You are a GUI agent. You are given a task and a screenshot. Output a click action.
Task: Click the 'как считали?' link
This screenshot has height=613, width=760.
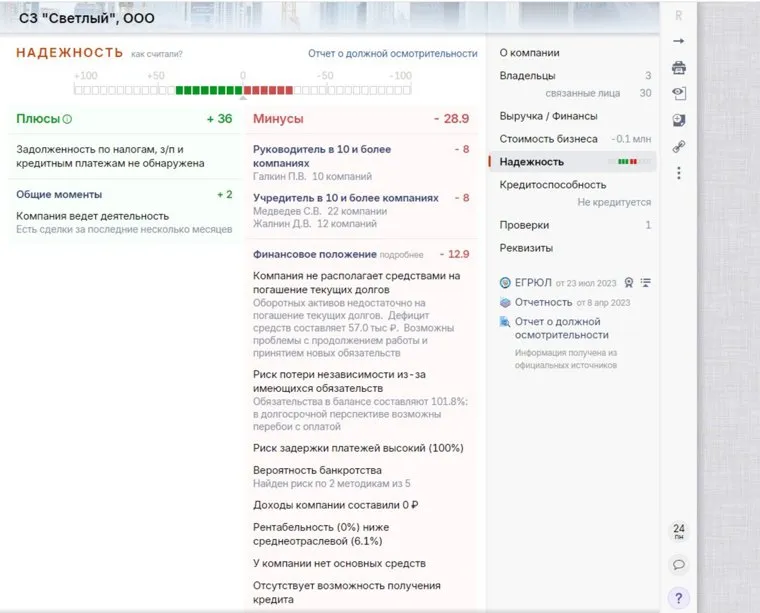pos(157,54)
